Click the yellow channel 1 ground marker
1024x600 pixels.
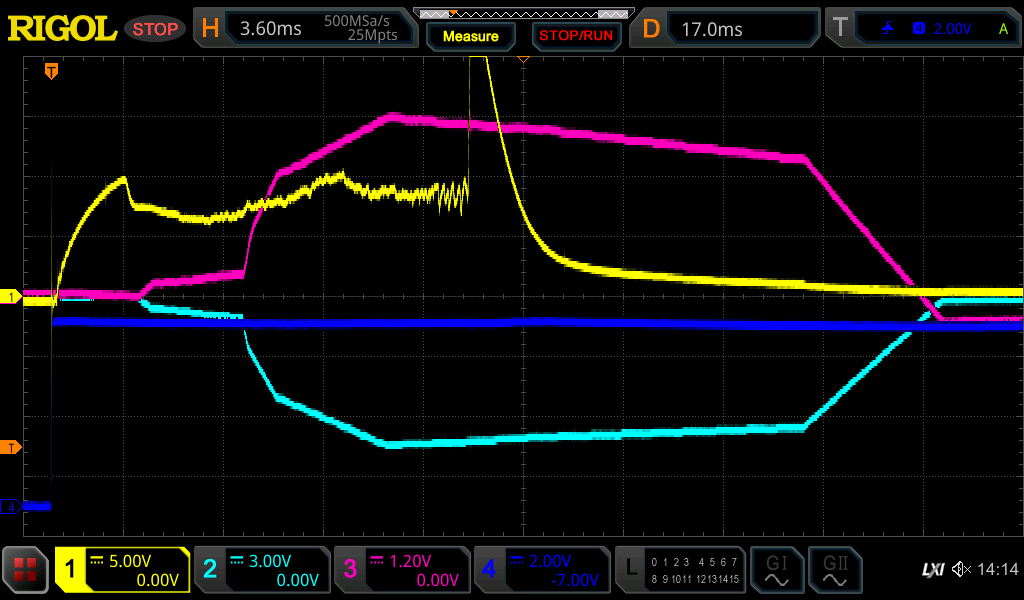[x=11, y=297]
